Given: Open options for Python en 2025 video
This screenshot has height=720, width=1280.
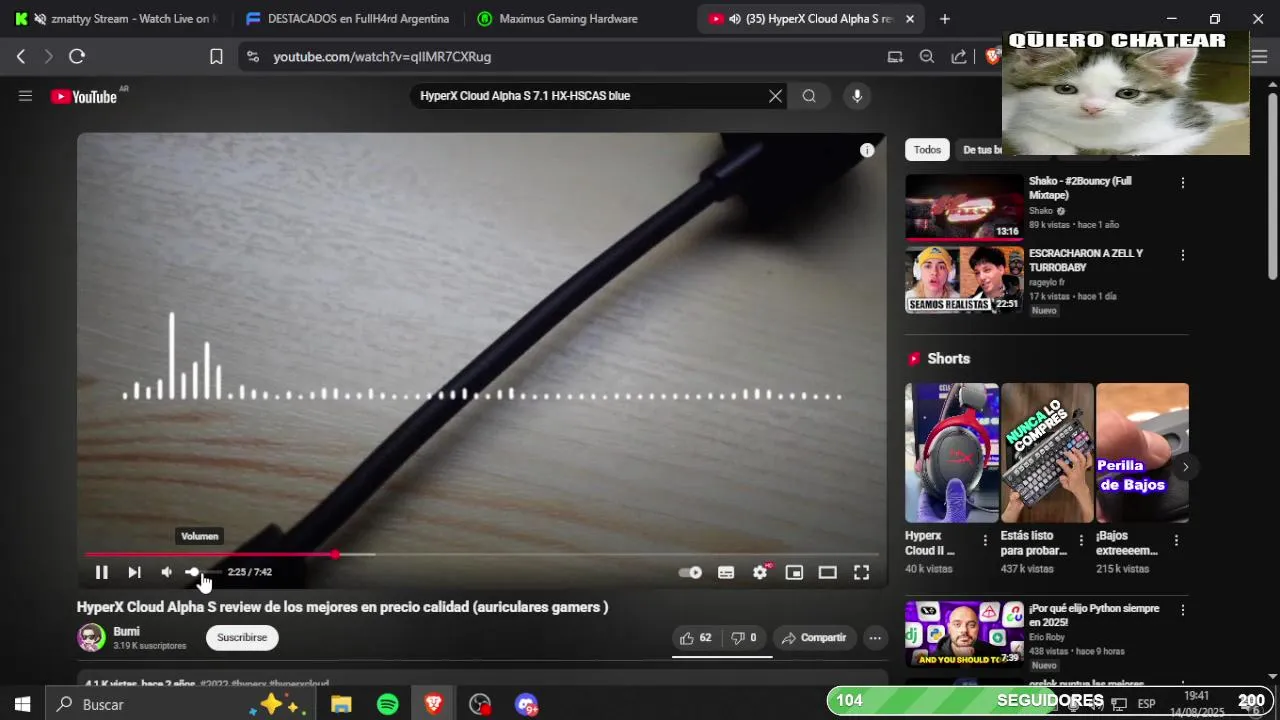Looking at the screenshot, I should 1182,610.
